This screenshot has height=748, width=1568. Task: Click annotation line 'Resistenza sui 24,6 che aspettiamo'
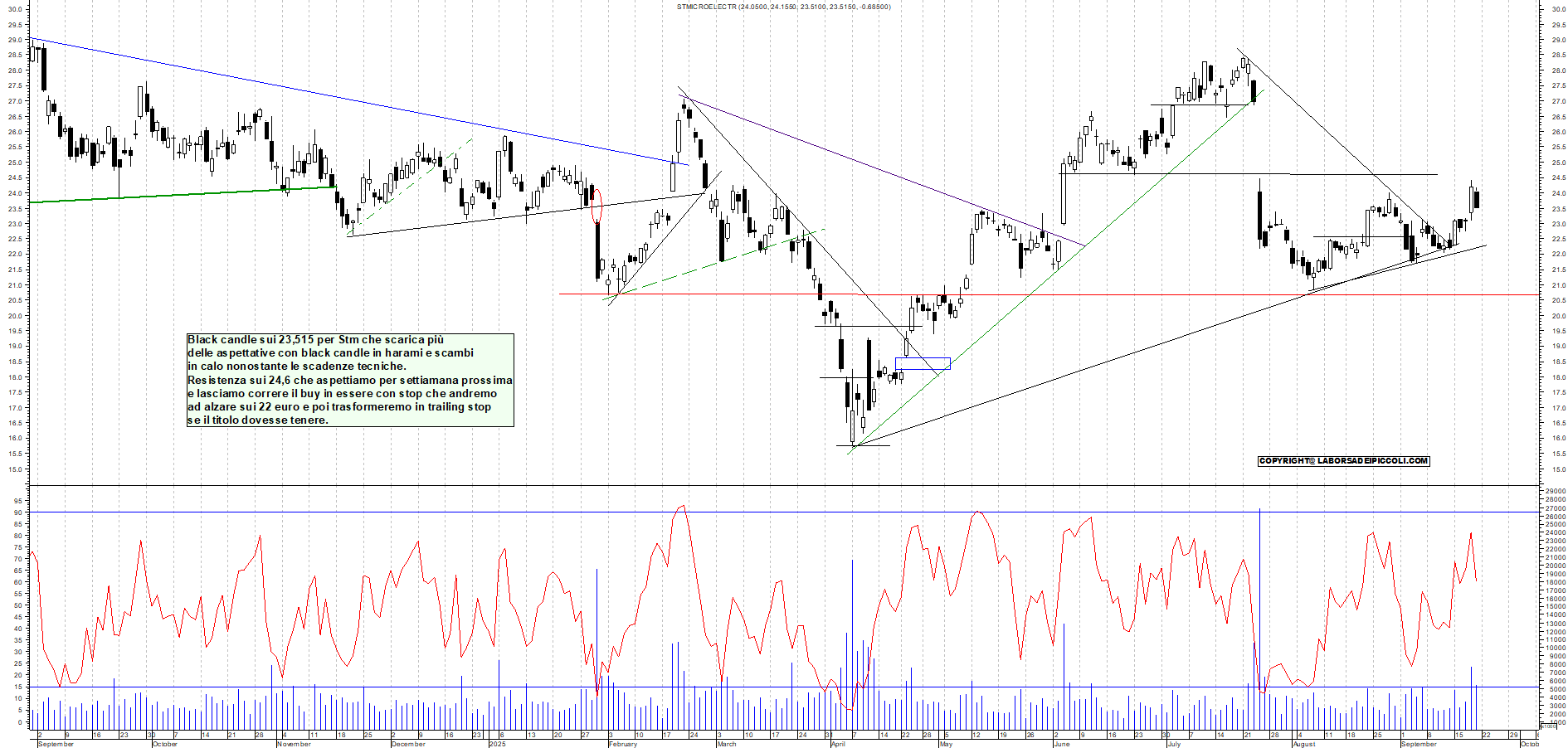click(x=281, y=380)
